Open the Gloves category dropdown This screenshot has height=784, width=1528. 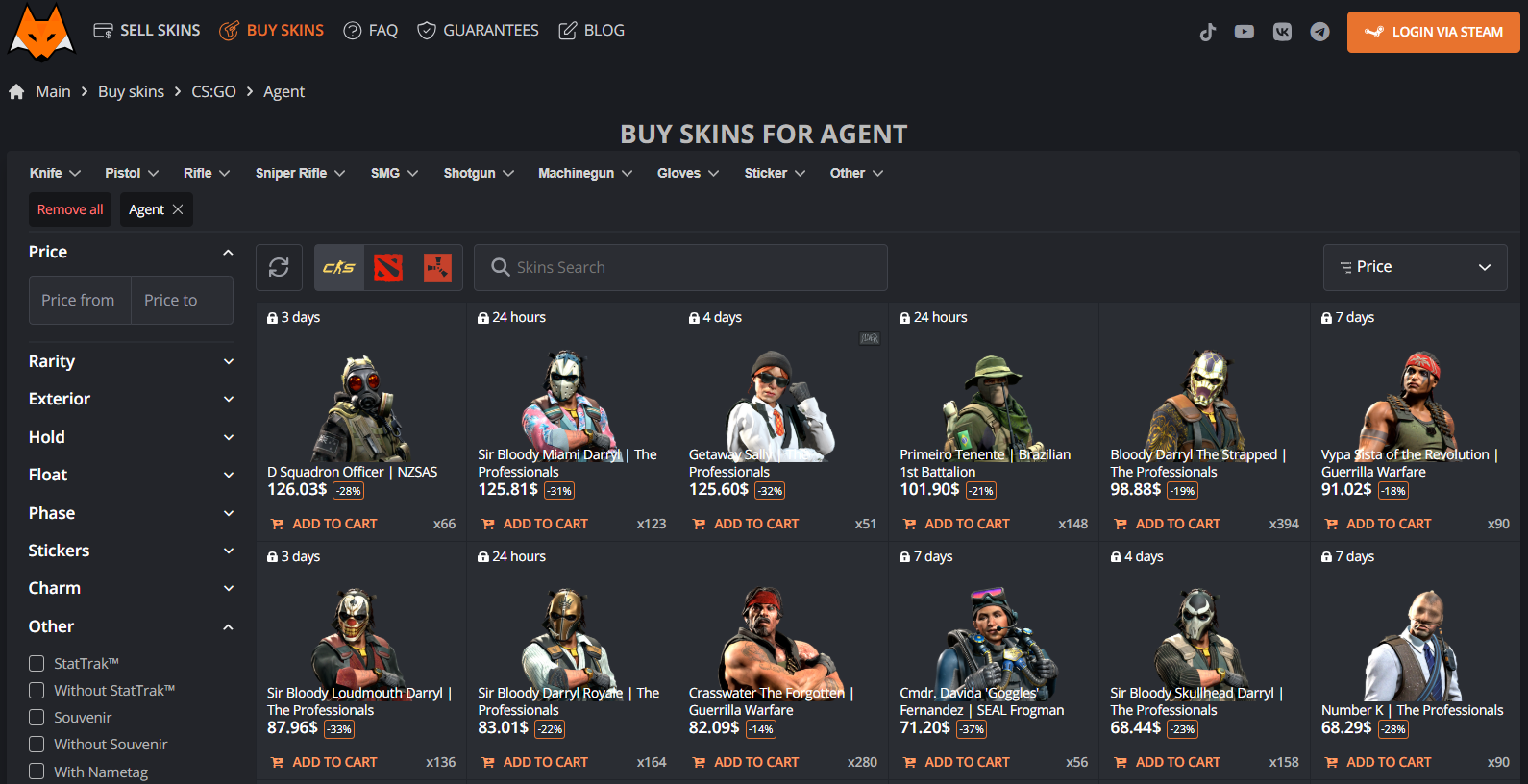(x=688, y=173)
